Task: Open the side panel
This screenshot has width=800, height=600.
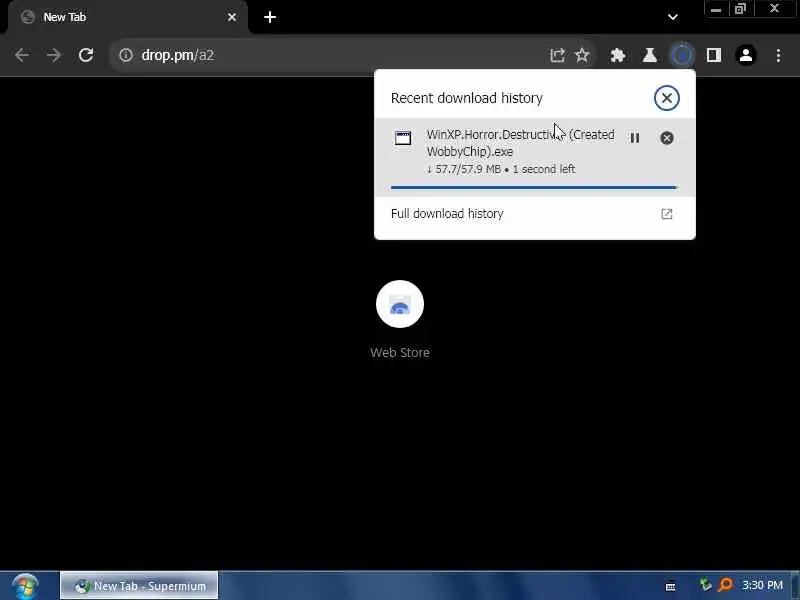Action: tap(714, 55)
